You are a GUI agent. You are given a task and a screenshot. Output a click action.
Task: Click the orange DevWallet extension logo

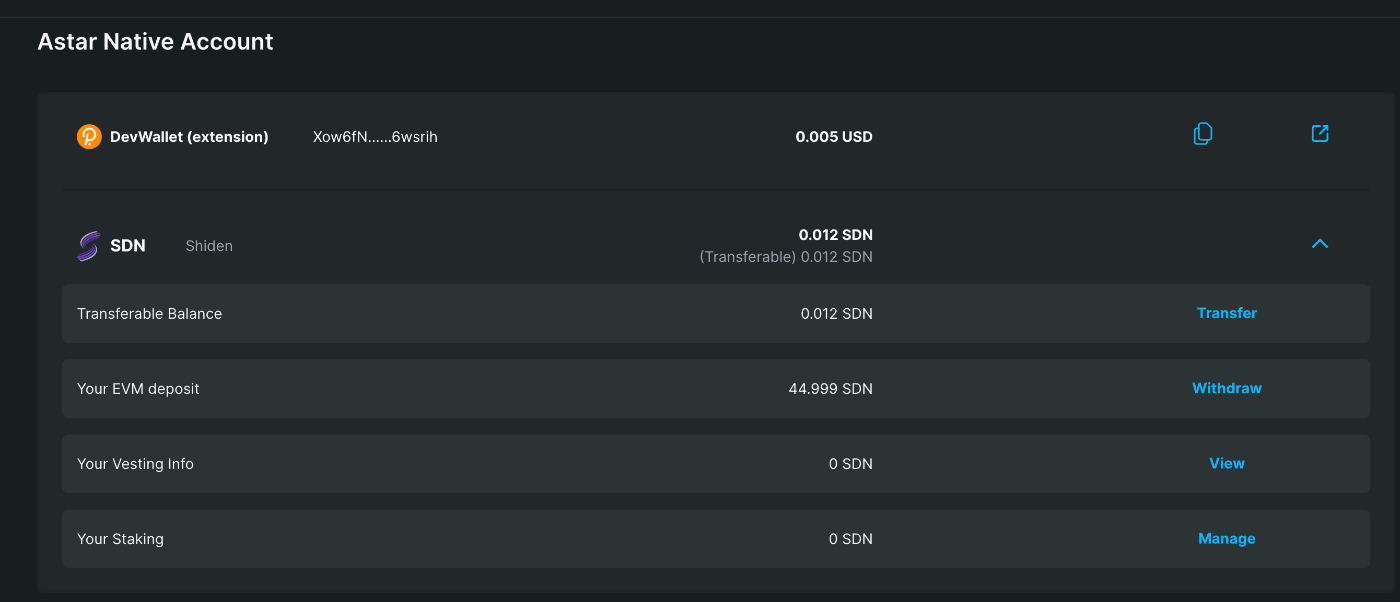coord(89,137)
